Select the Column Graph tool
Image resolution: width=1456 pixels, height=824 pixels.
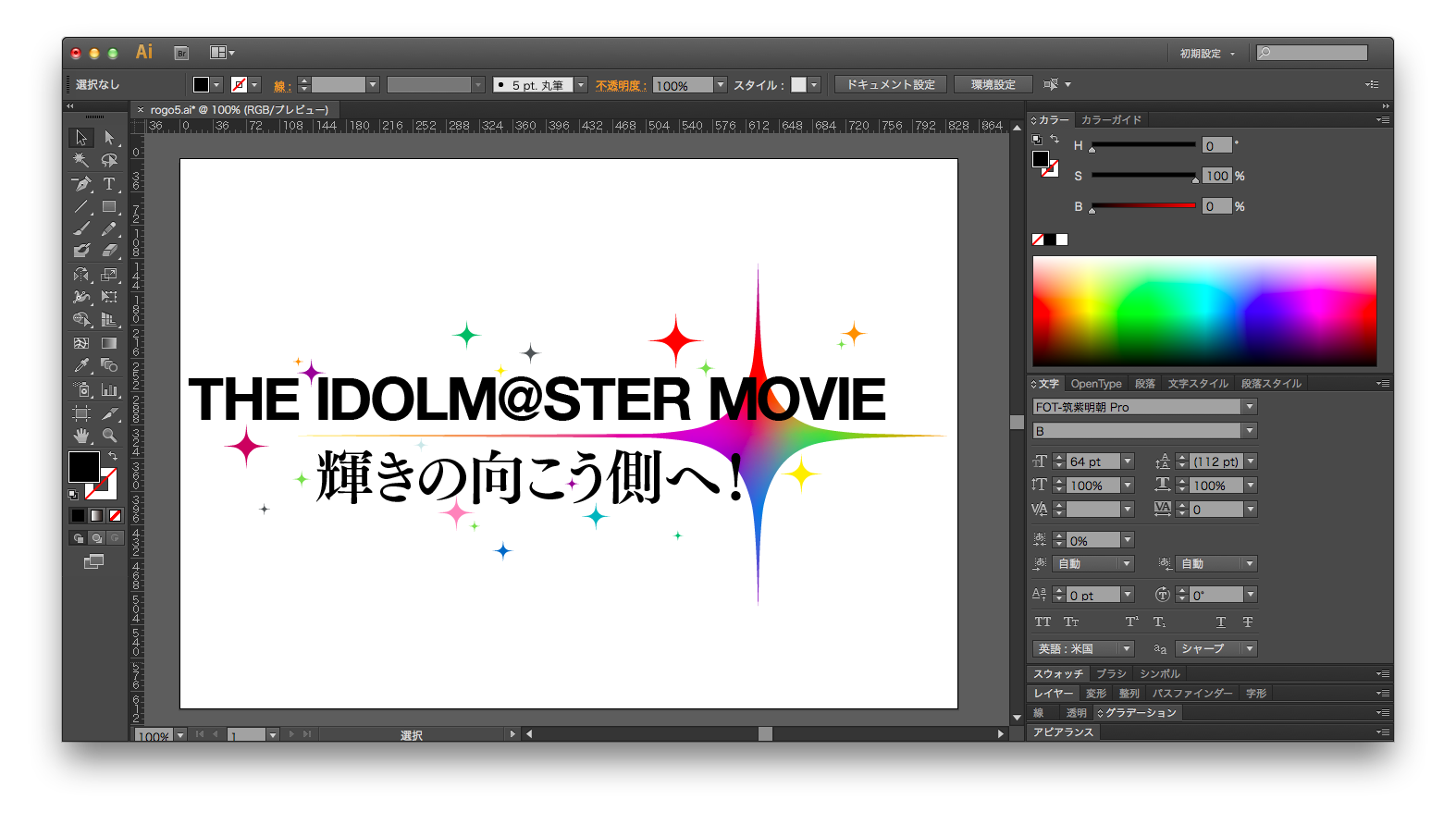click(x=109, y=389)
